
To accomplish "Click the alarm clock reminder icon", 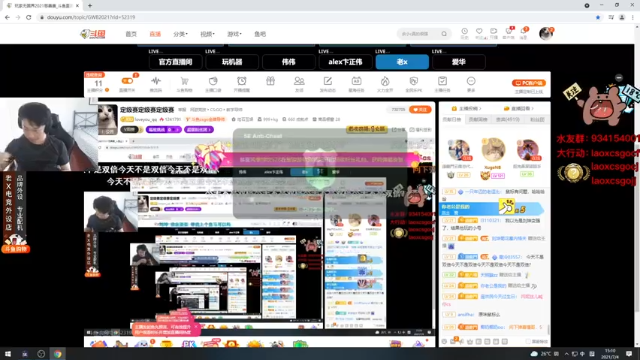I will (x=242, y=81).
